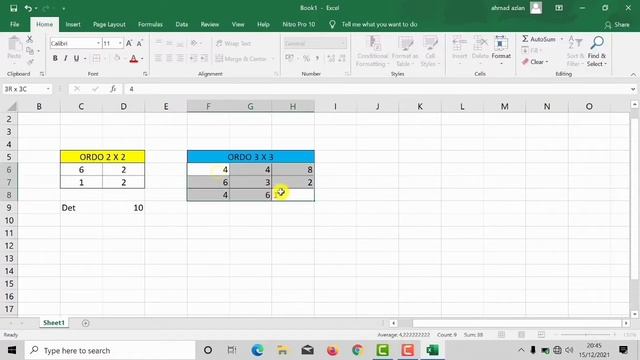640x360 pixels.
Task: Open the Nitro Pro 10 tab
Action: pyautogui.click(x=299, y=24)
